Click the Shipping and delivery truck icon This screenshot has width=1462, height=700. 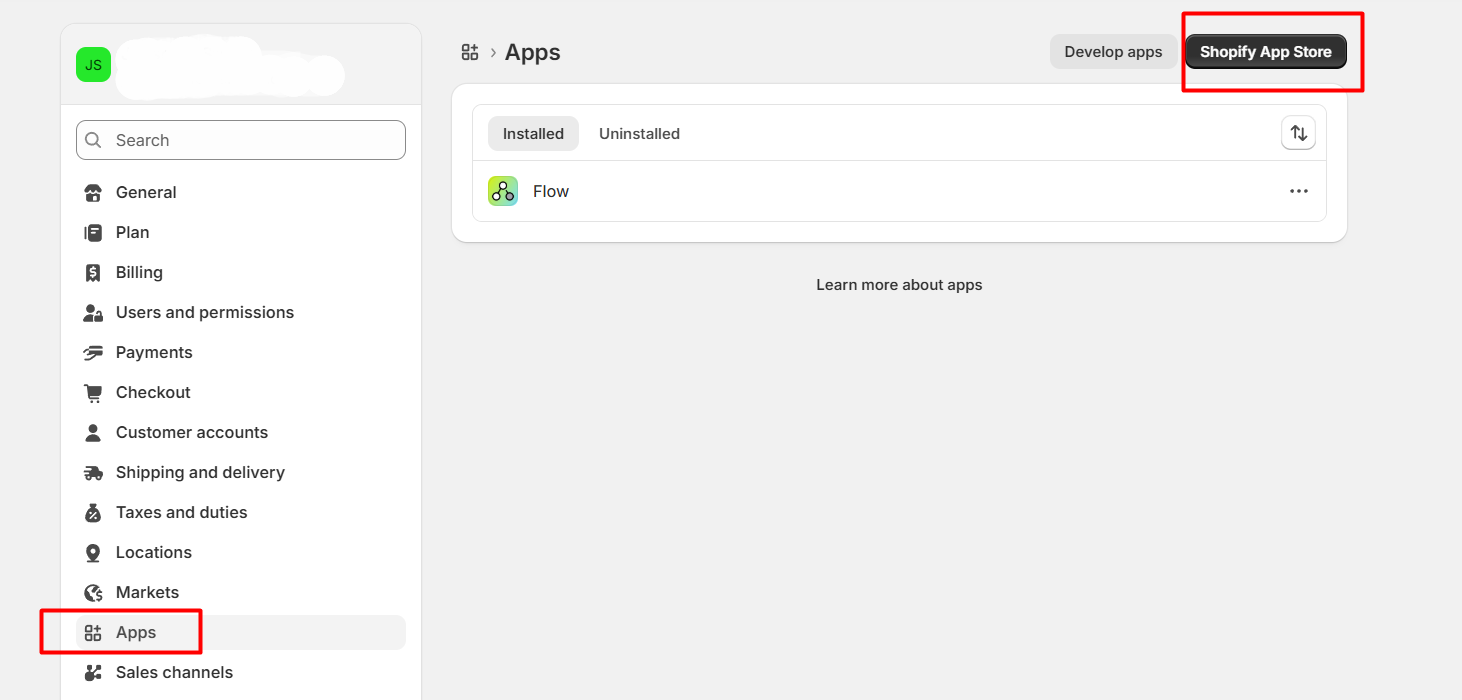(93, 473)
